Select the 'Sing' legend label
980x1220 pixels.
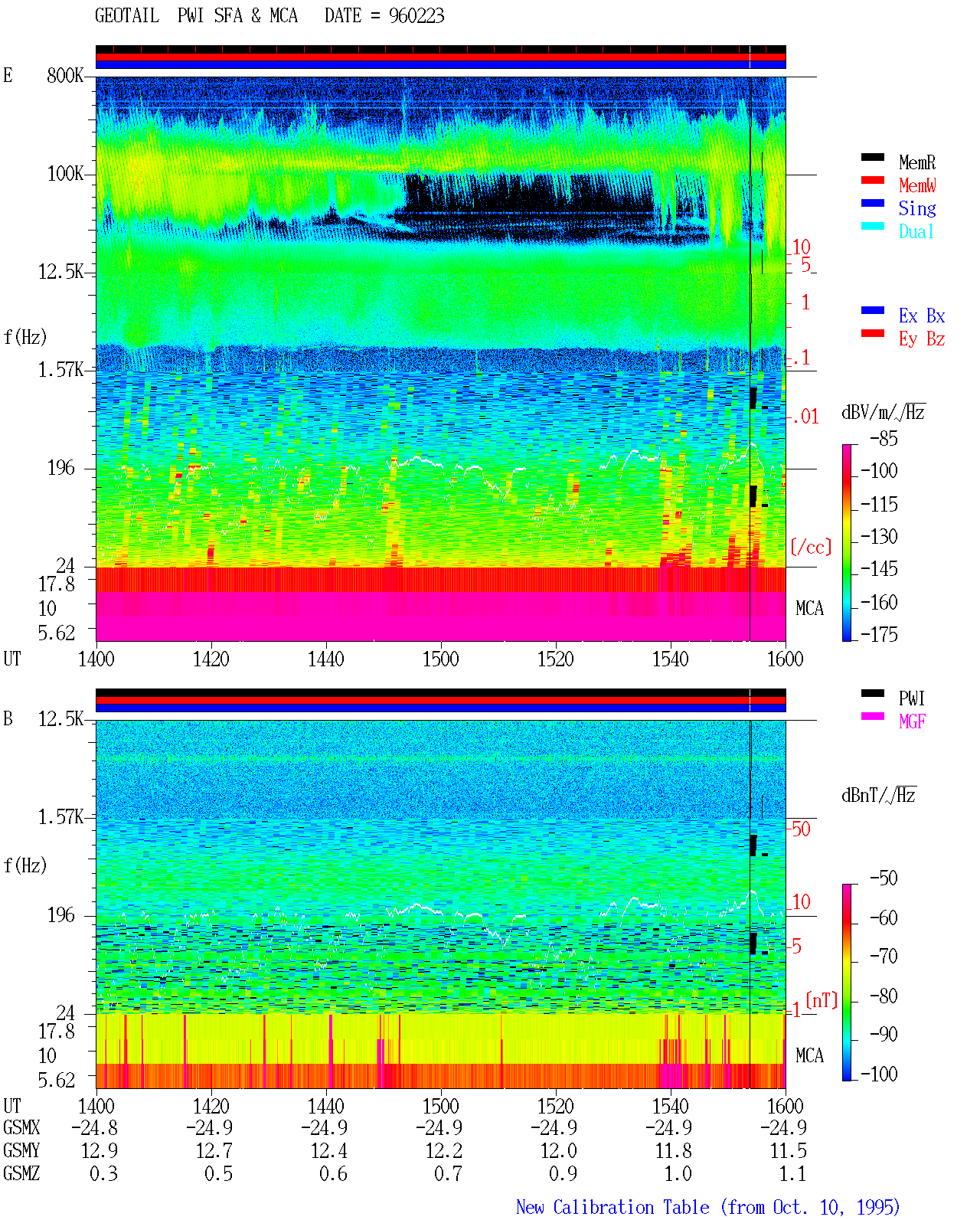(x=917, y=208)
